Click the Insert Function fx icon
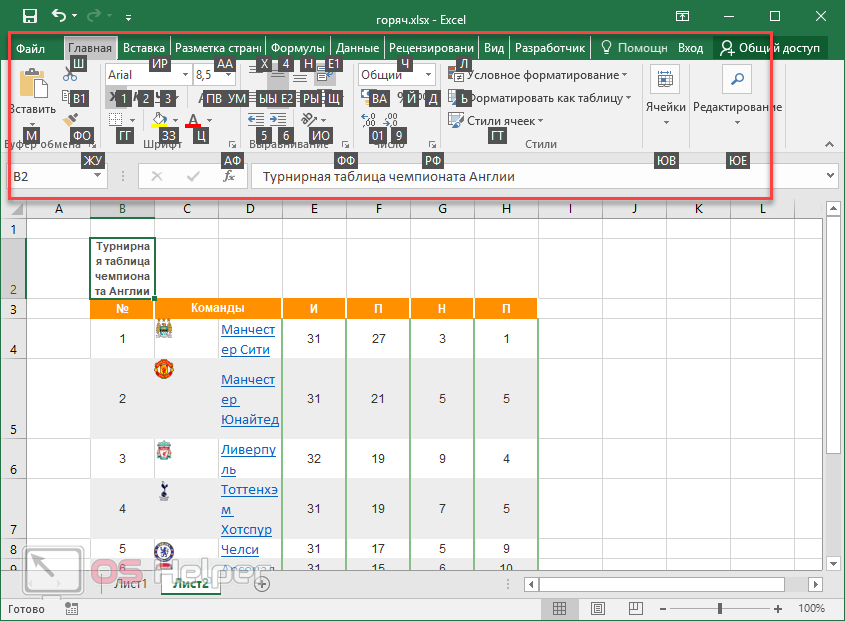Screen dimensions: 845x621 click(229, 176)
